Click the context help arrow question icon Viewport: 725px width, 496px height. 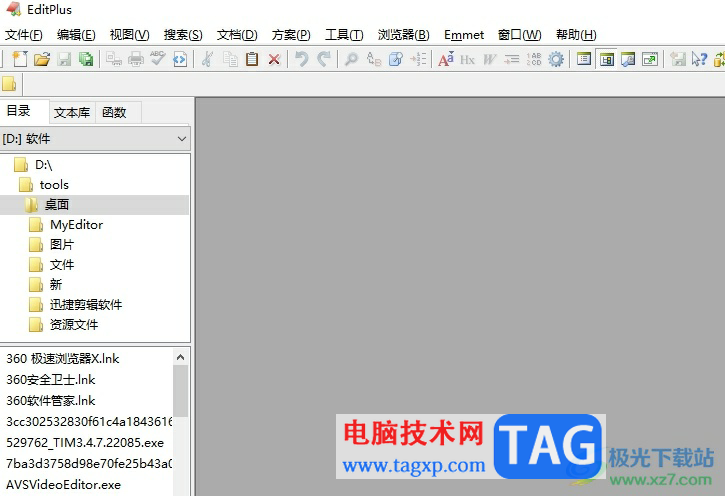(699, 59)
